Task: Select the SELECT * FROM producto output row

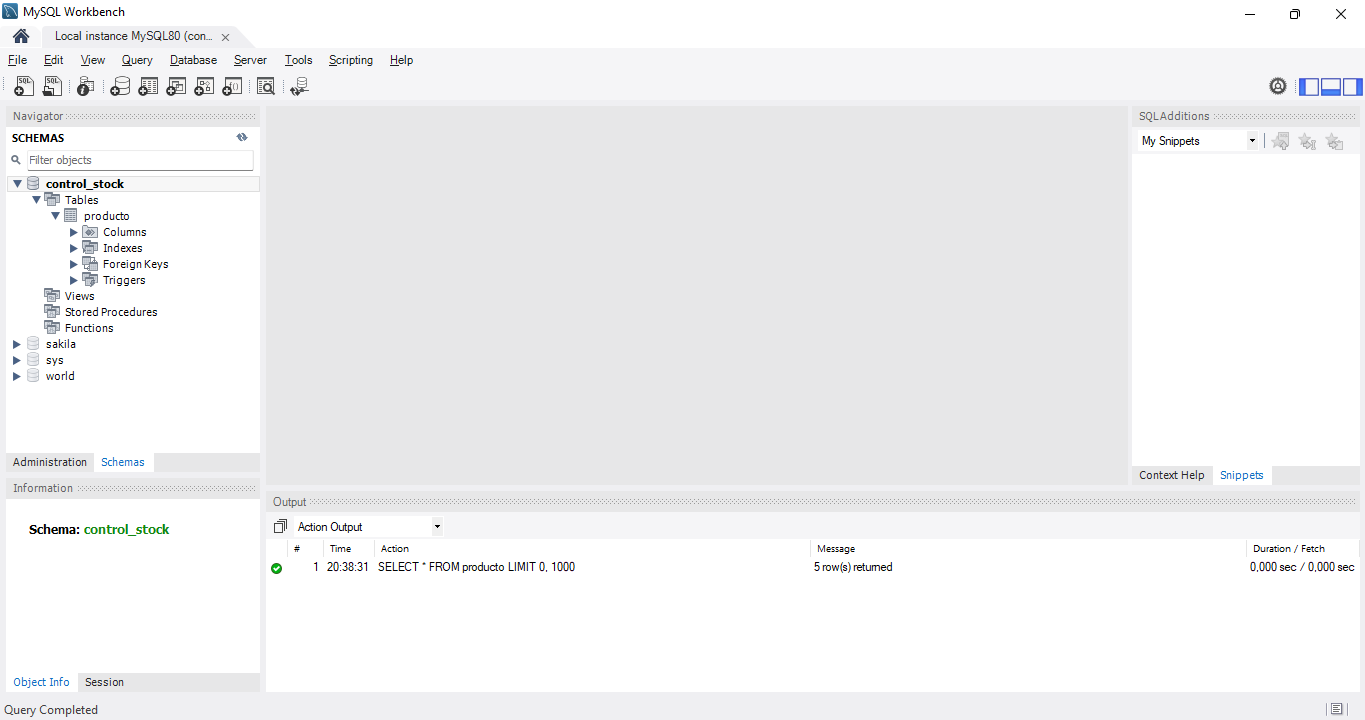Action: point(812,567)
